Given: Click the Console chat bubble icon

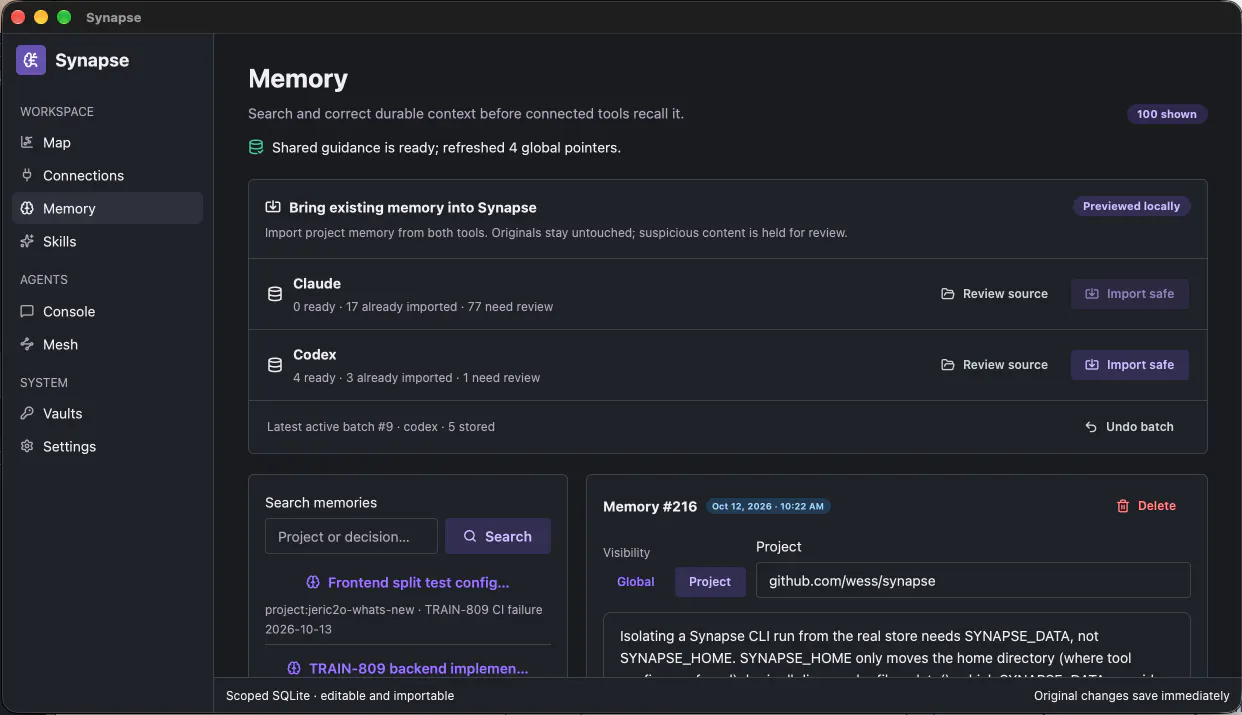Looking at the screenshot, I should point(27,312).
